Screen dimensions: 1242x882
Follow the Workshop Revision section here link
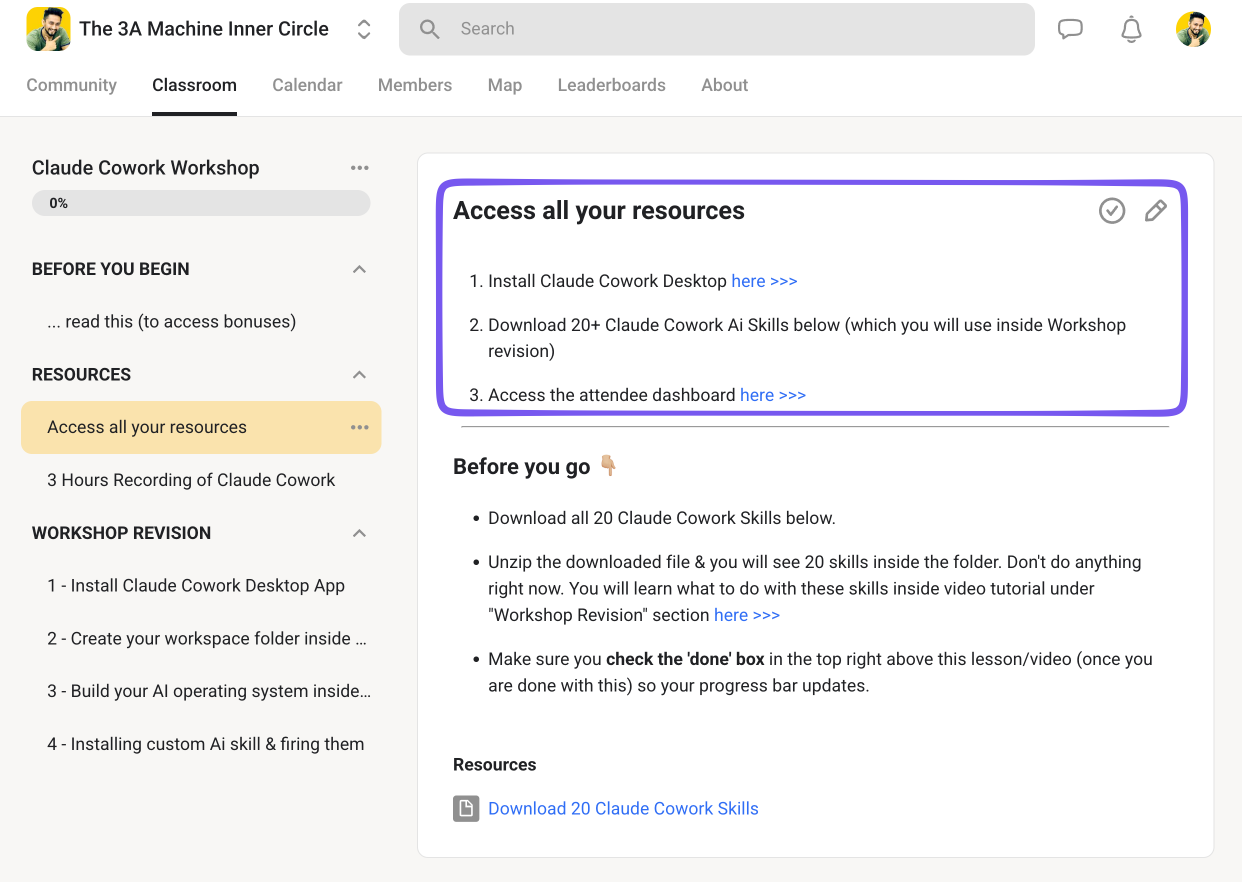click(x=747, y=615)
